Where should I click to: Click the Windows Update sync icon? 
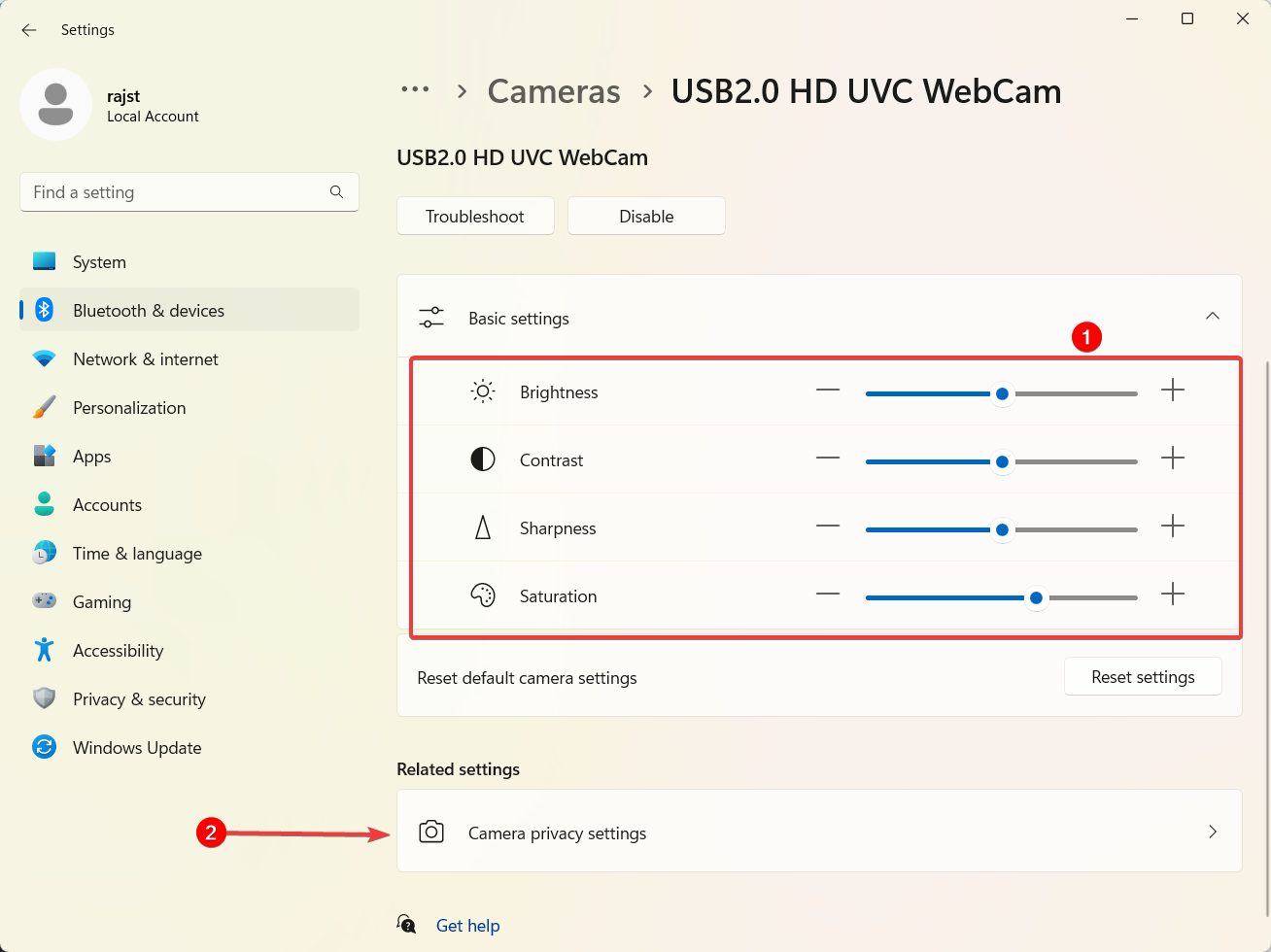(x=44, y=747)
